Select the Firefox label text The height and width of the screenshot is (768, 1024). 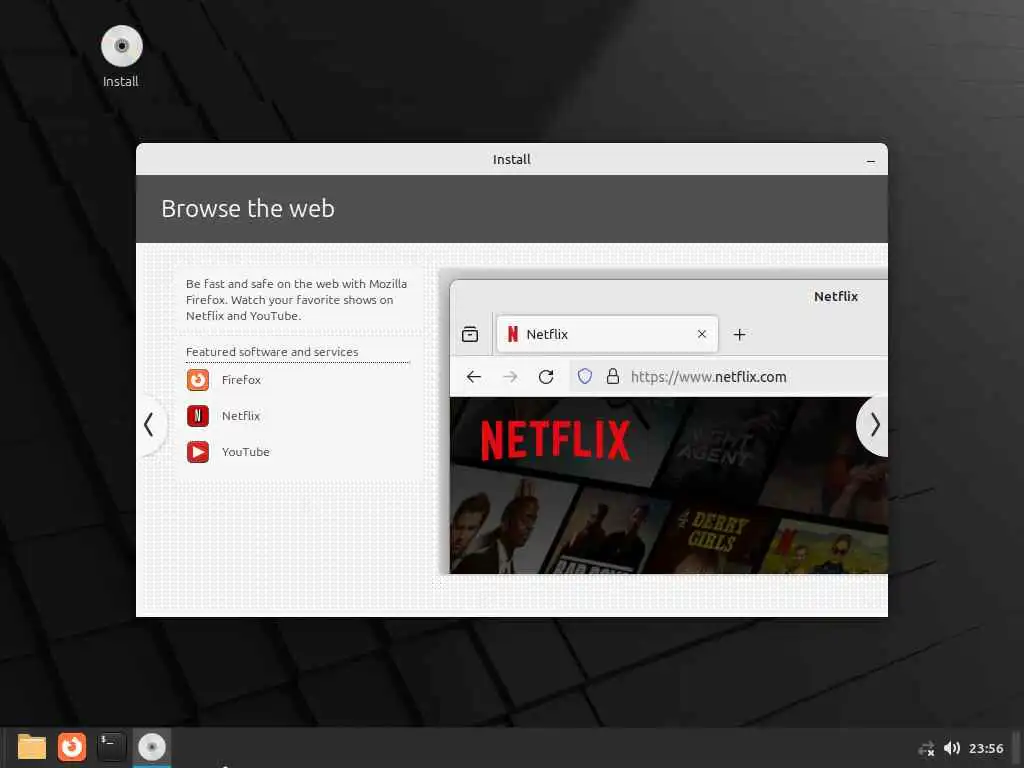tap(241, 380)
